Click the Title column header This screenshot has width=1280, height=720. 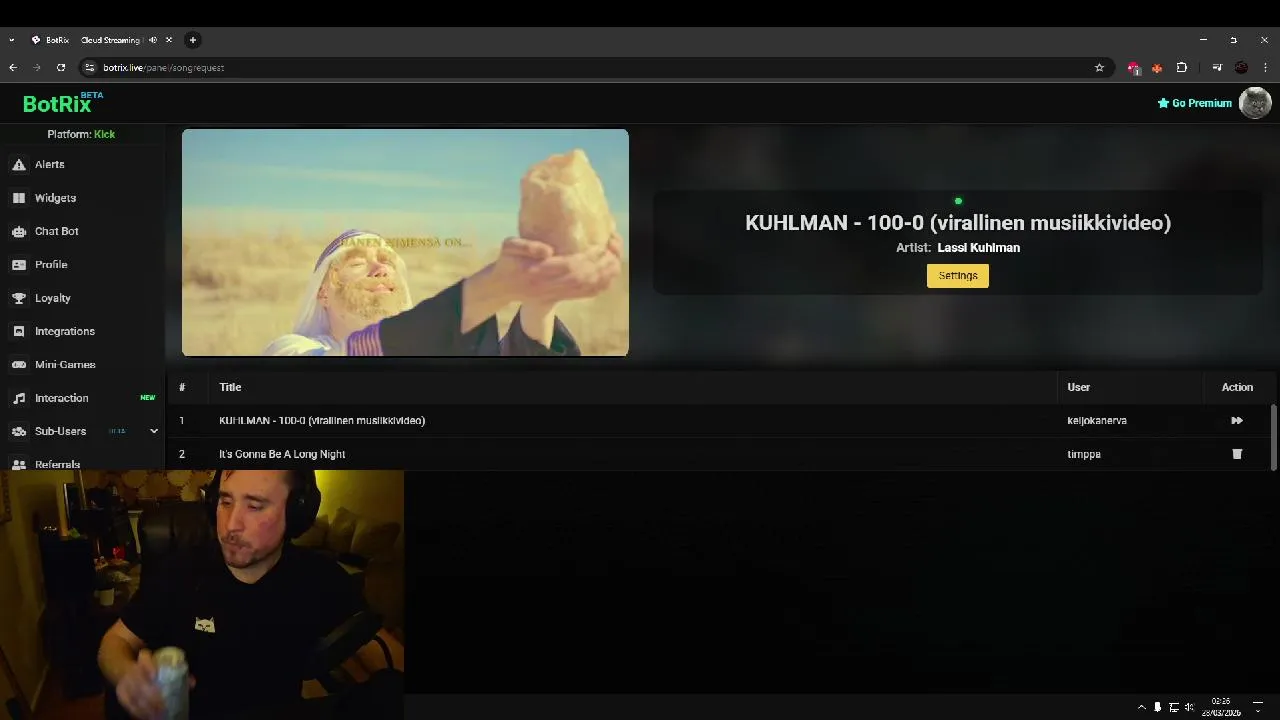230,387
